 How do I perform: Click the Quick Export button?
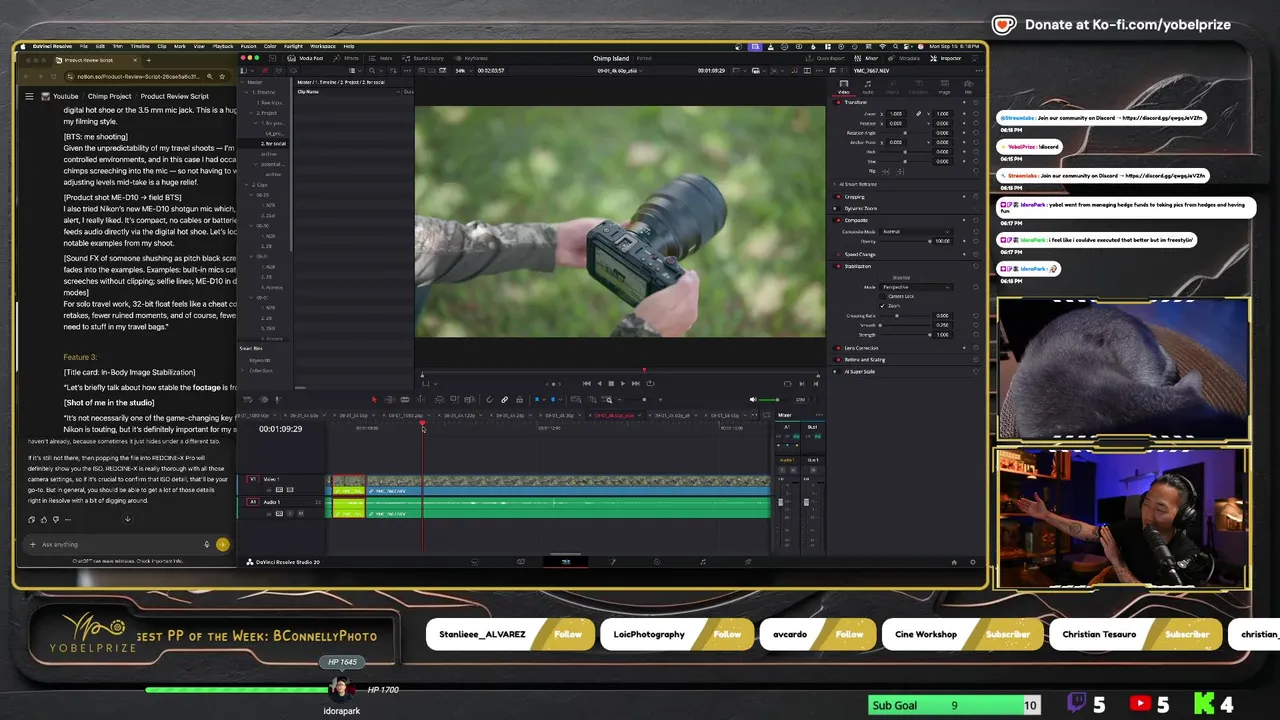(827, 58)
